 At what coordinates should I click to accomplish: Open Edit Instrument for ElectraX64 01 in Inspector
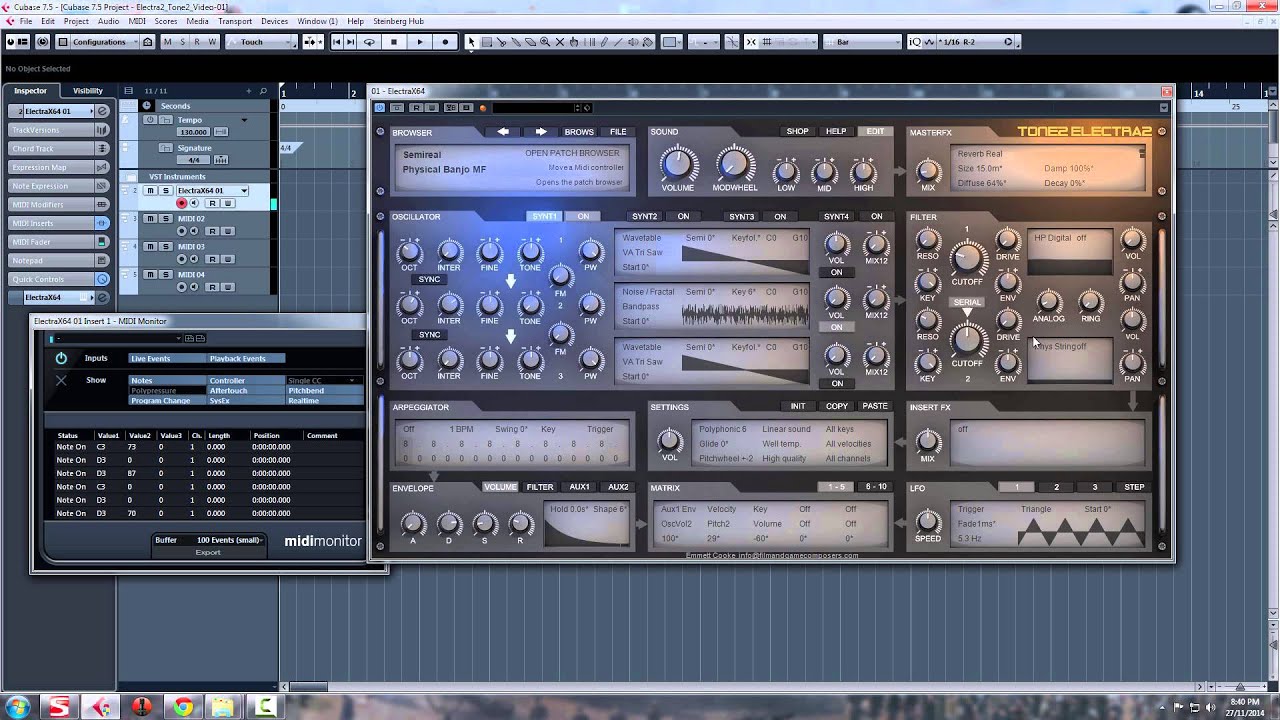coord(102,111)
